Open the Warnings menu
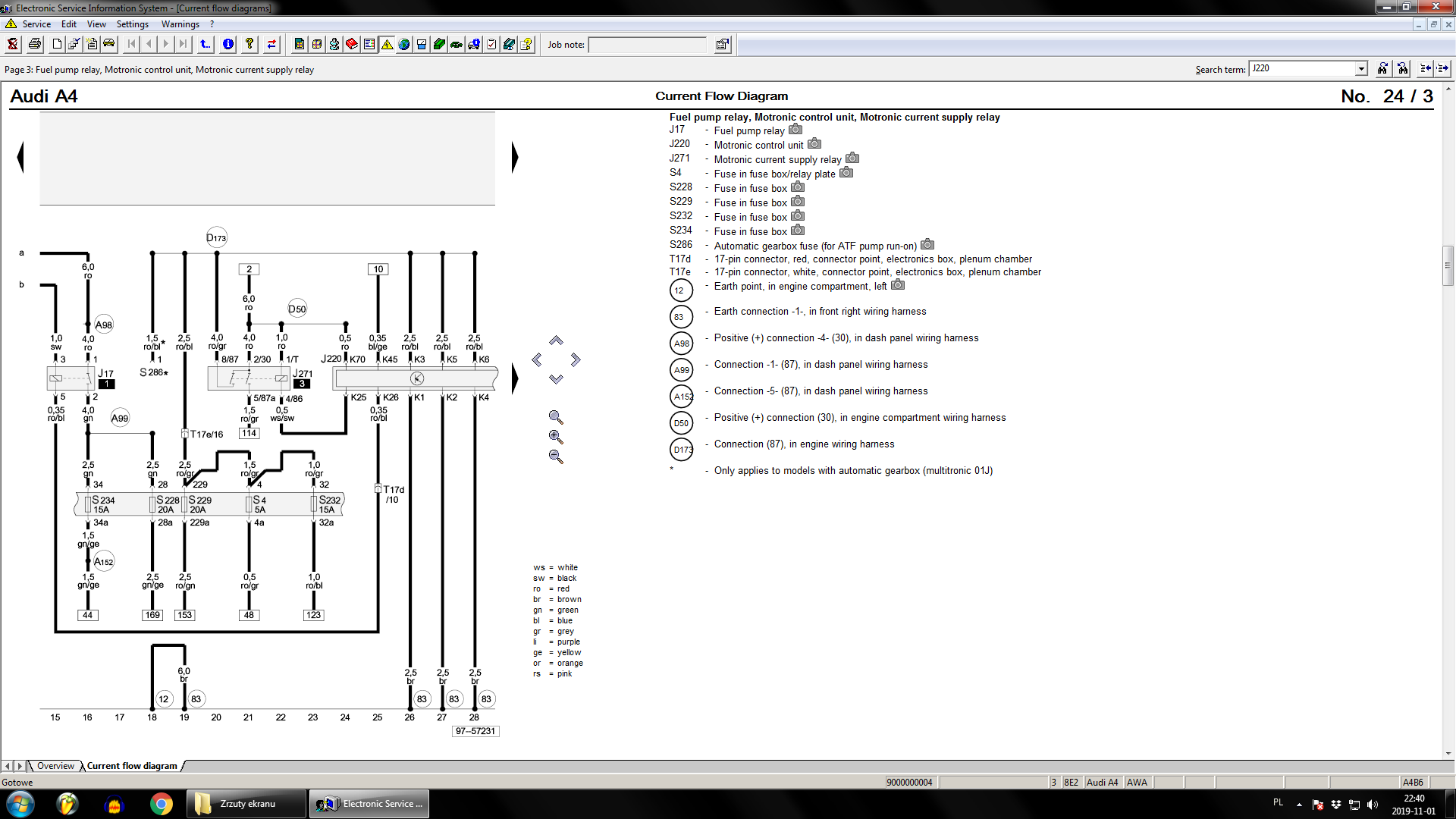 coord(180,24)
